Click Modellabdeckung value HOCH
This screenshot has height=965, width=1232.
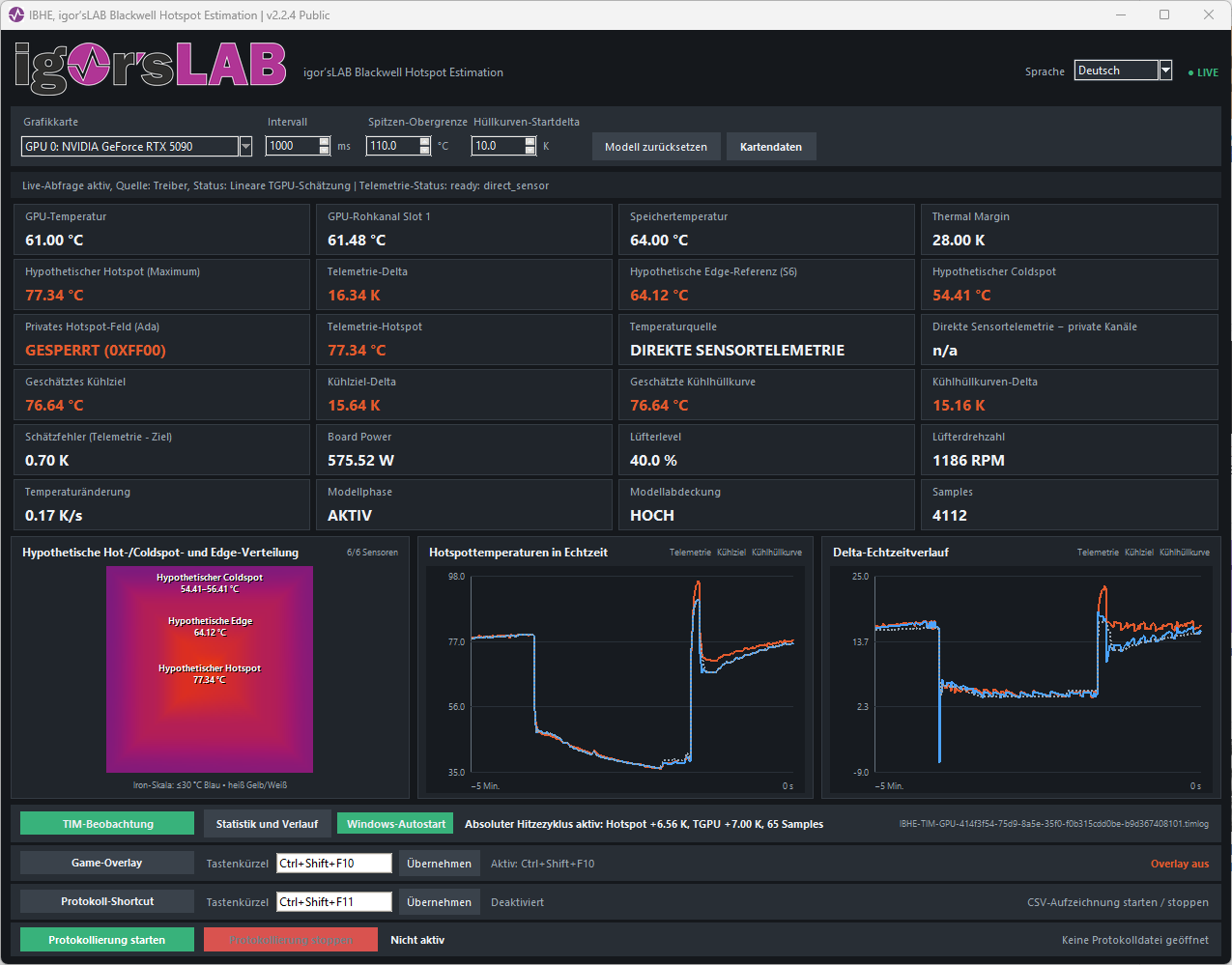coord(652,516)
